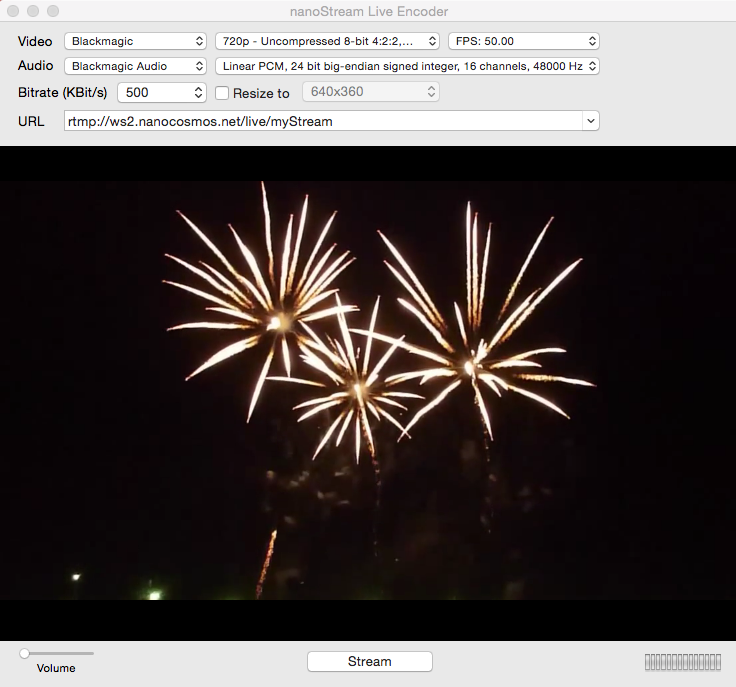Click the right end of the Volume slider track
Screen dimensions: 736x687
tap(91, 653)
